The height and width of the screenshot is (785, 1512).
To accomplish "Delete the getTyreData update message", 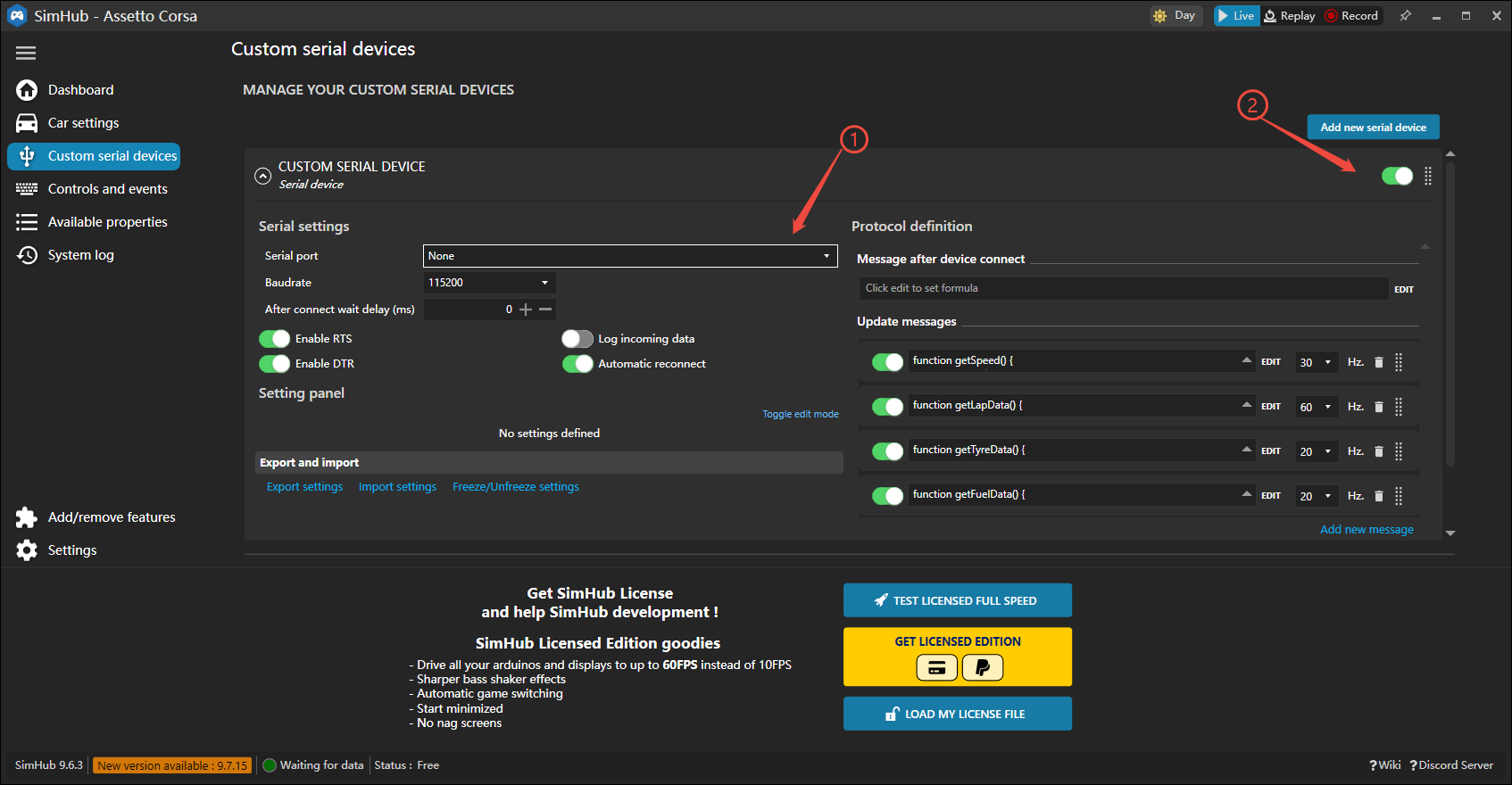I will (1379, 451).
